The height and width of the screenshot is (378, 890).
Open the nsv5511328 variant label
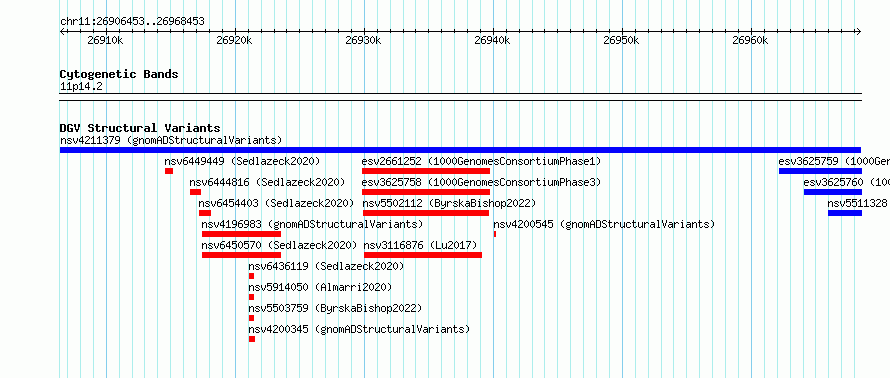858,203
